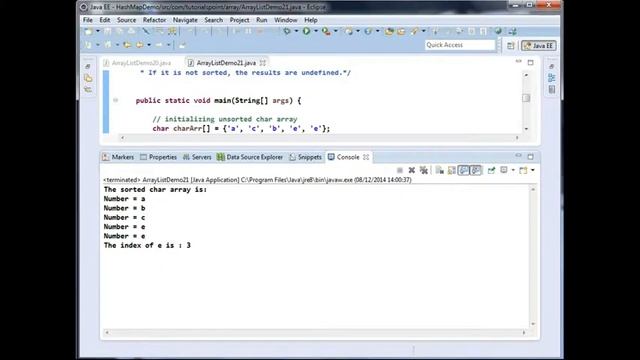The width and height of the screenshot is (640, 360).
Task: Toggle Show Console When Standard Out Changes
Action: [464, 170]
